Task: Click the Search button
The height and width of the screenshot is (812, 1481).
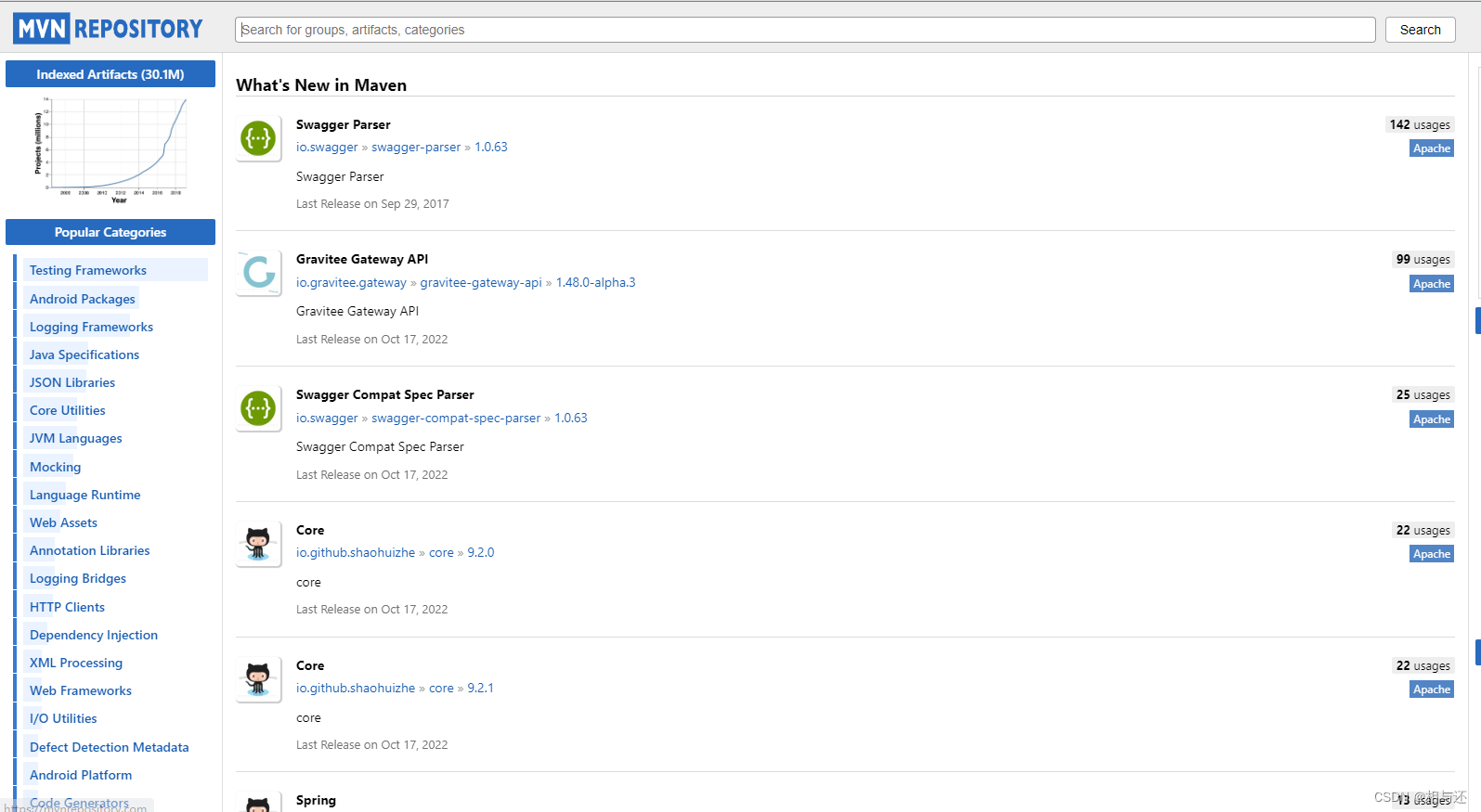Action: (1420, 30)
